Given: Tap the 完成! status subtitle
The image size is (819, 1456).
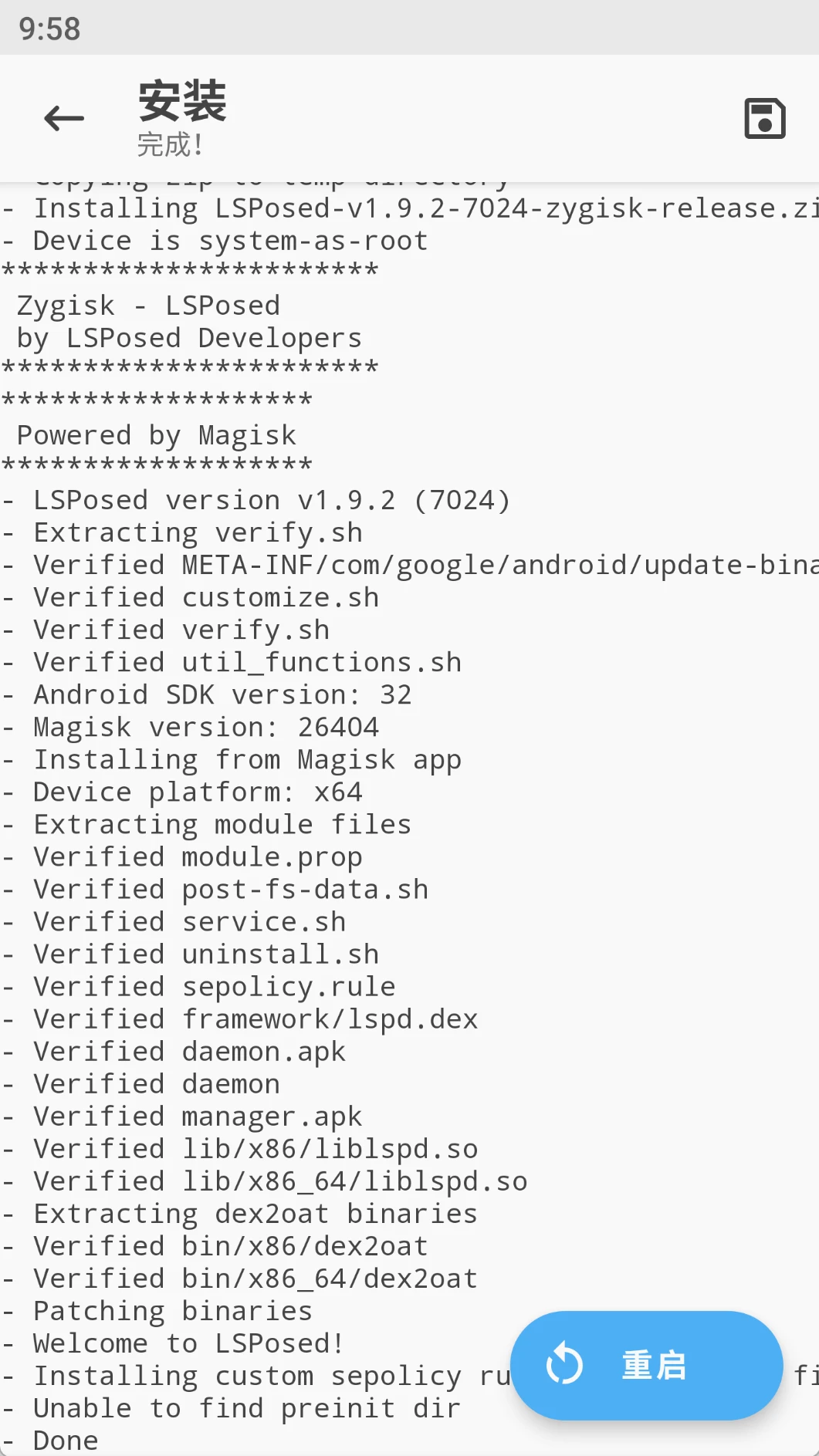Looking at the screenshot, I should tap(170, 144).
